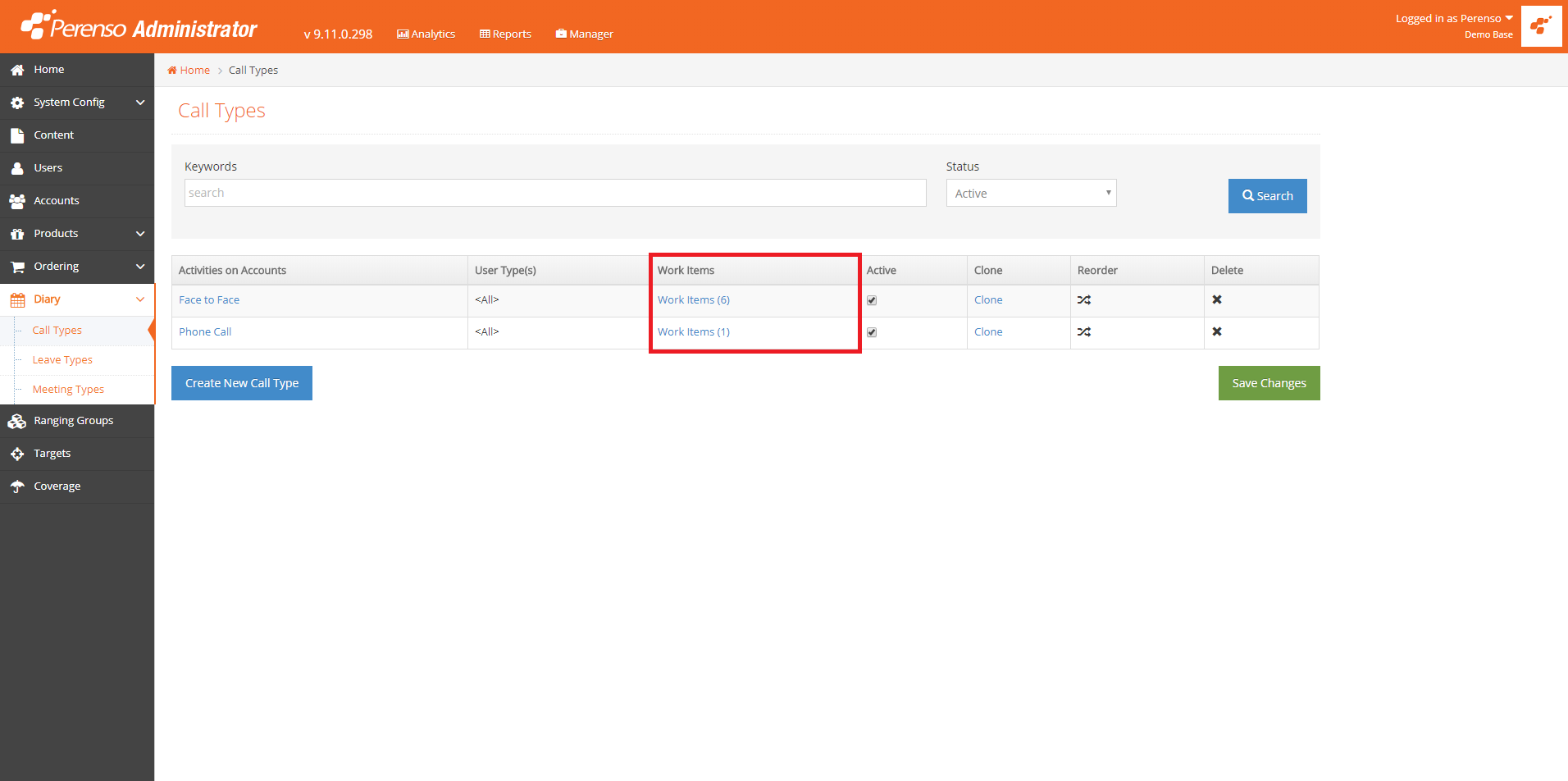This screenshot has height=781, width=1568.
Task: Open Work Items (1) link
Action: 694,332
